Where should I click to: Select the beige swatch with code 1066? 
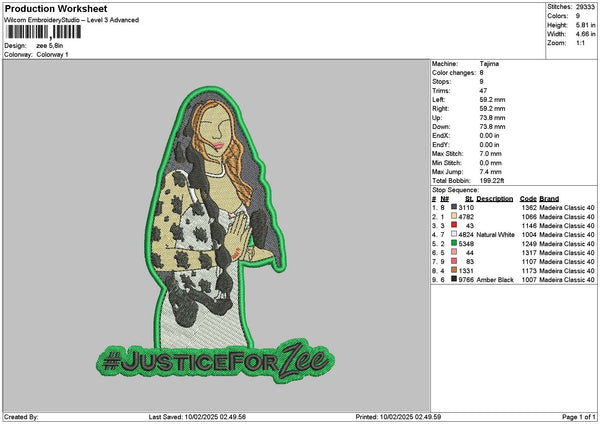pyautogui.click(x=453, y=216)
